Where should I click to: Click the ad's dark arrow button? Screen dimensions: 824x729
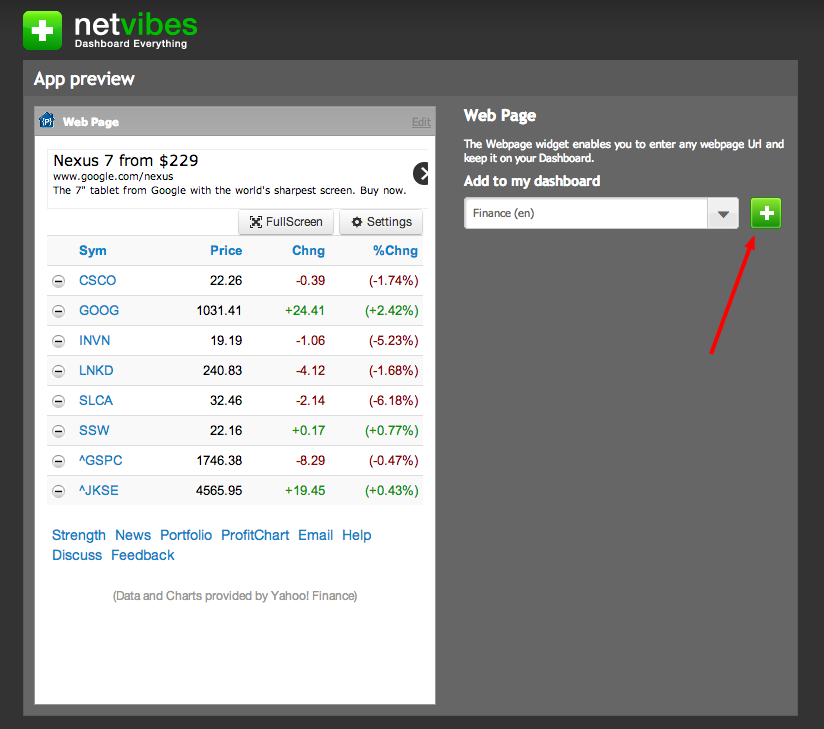coord(421,173)
